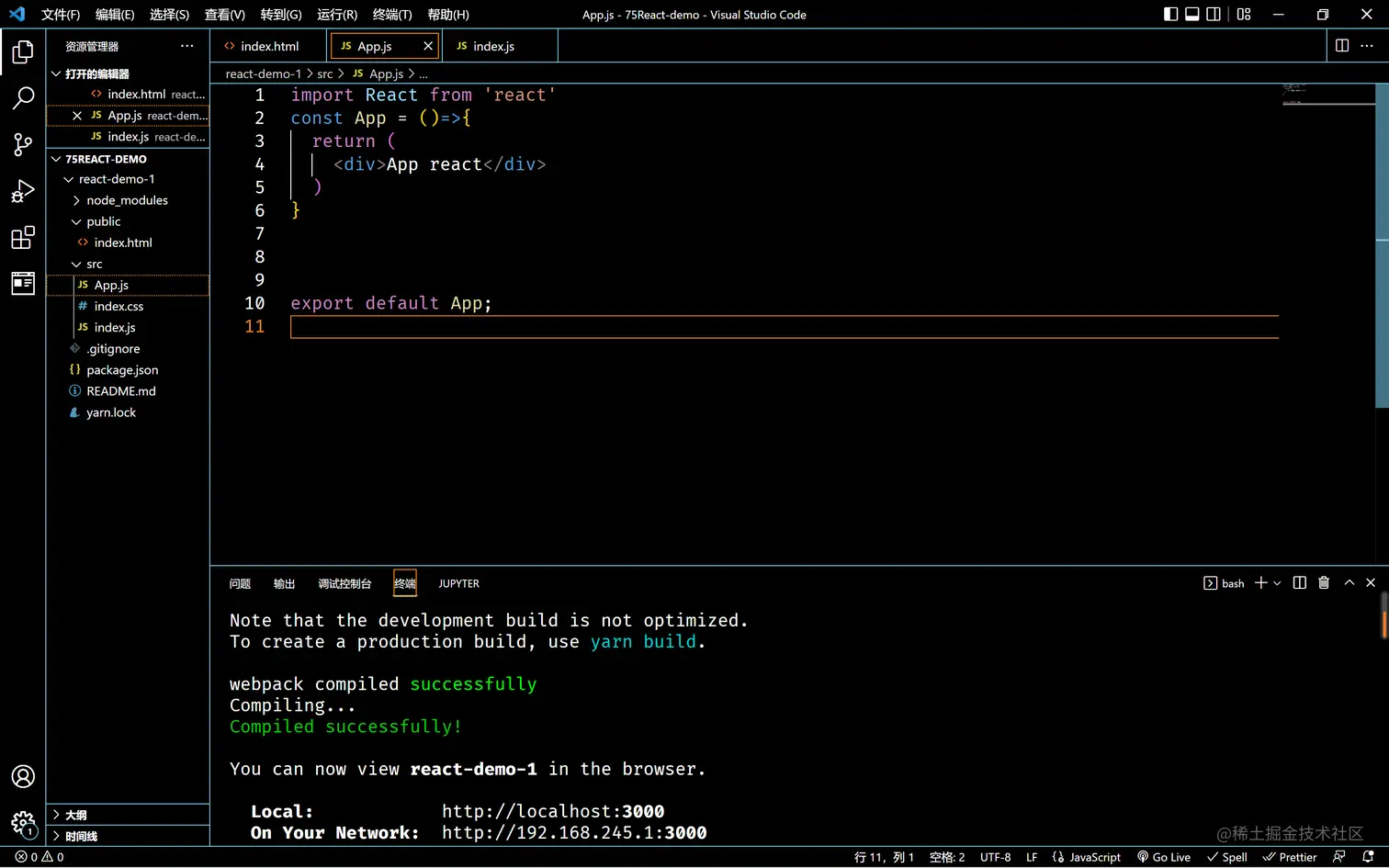This screenshot has width=1389, height=868.
Task: Open Run and Debug view
Action: coord(23,191)
